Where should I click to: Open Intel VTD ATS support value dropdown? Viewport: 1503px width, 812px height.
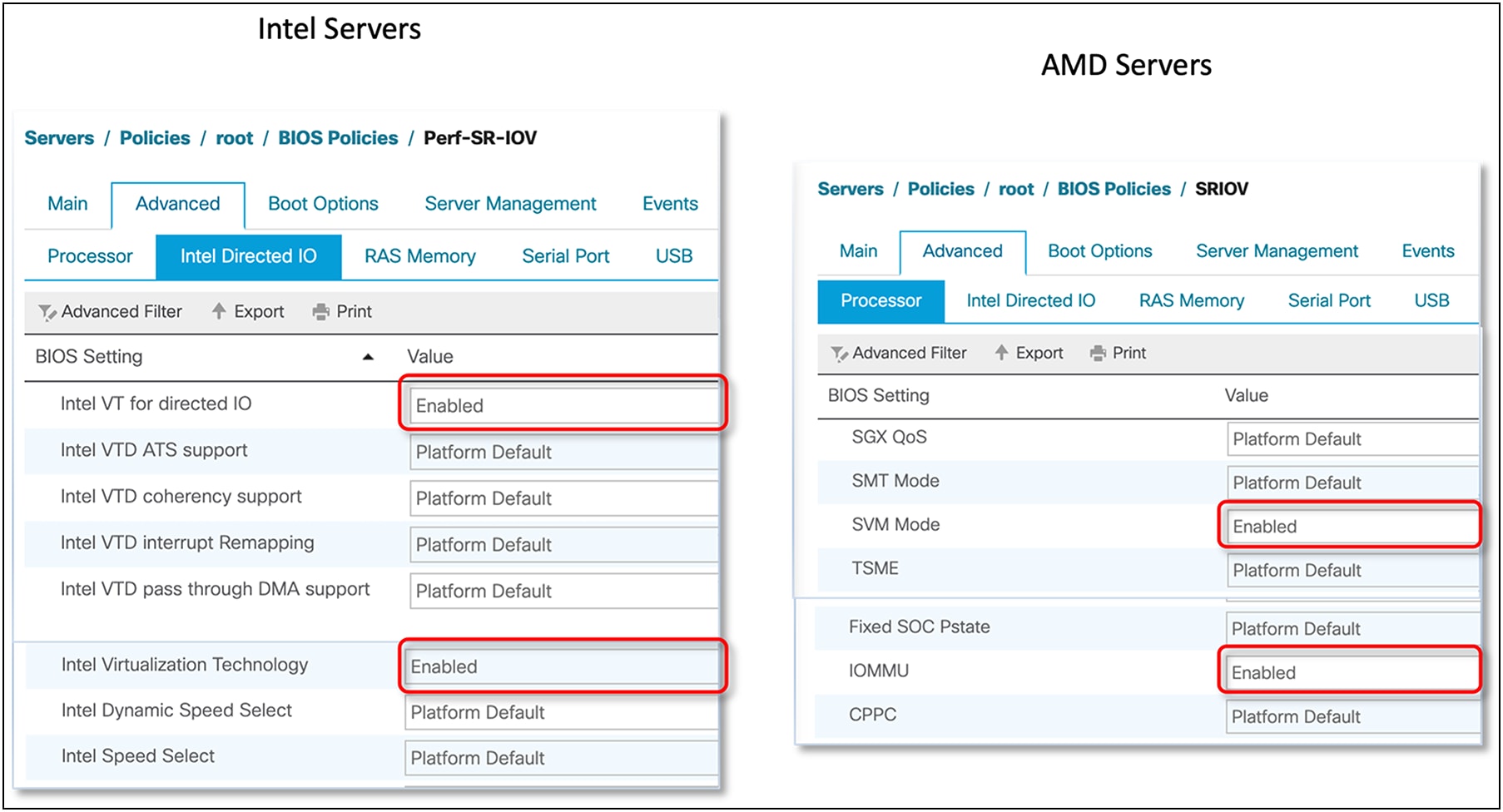pyautogui.click(x=563, y=452)
